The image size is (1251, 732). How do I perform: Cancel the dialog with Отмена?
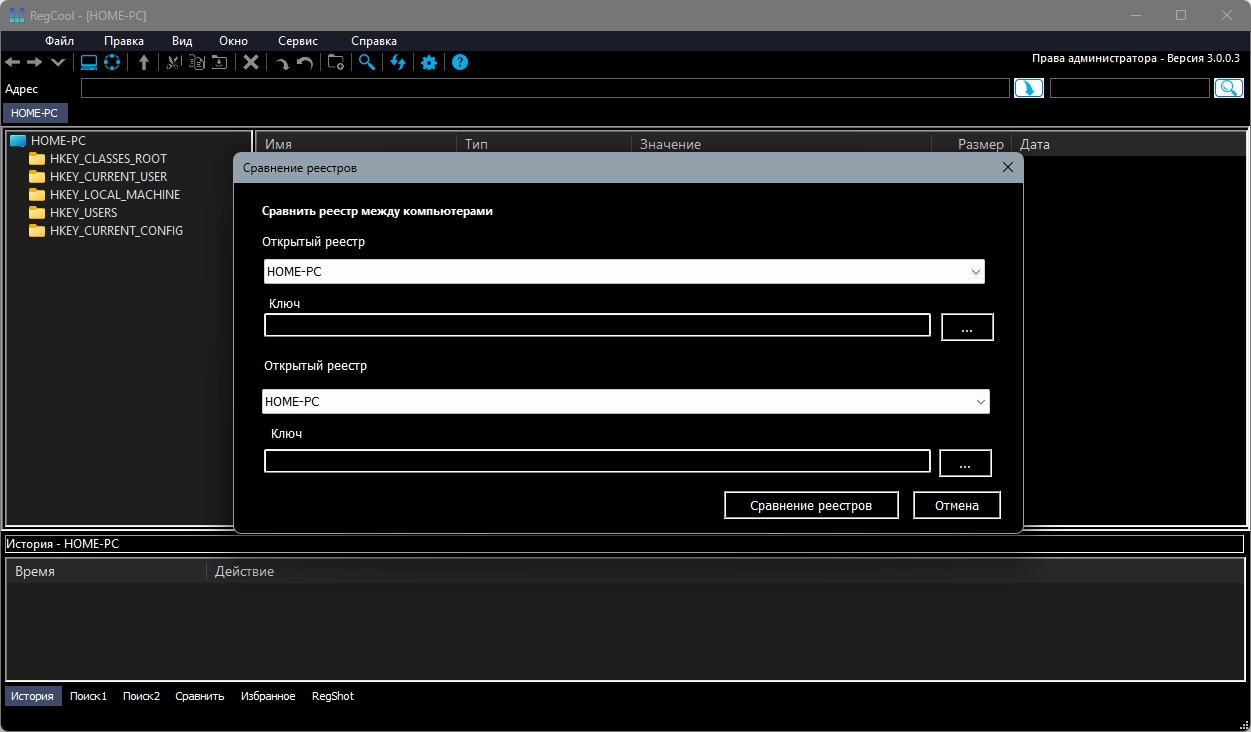point(956,506)
